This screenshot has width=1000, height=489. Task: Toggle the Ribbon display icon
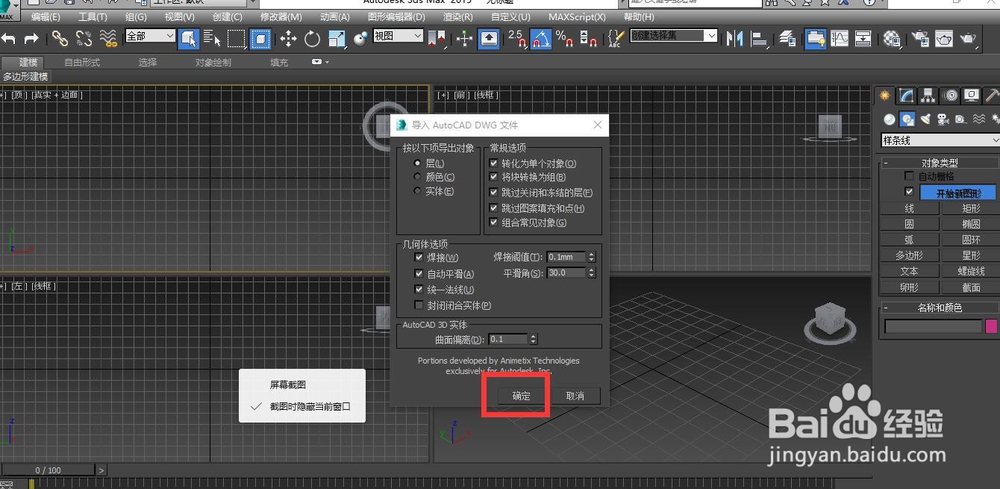pyautogui.click(x=815, y=39)
